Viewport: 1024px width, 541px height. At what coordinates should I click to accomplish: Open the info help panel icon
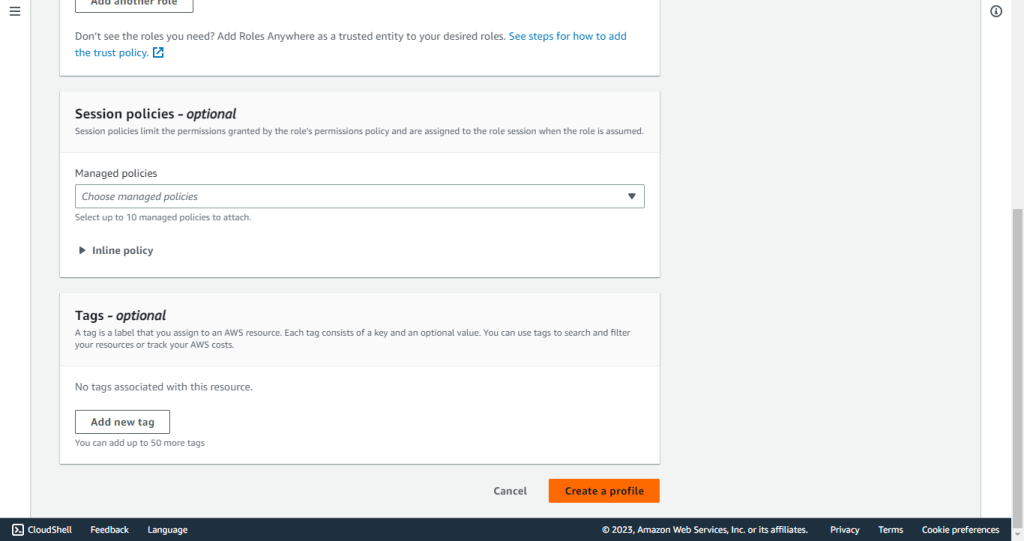pyautogui.click(x=996, y=11)
